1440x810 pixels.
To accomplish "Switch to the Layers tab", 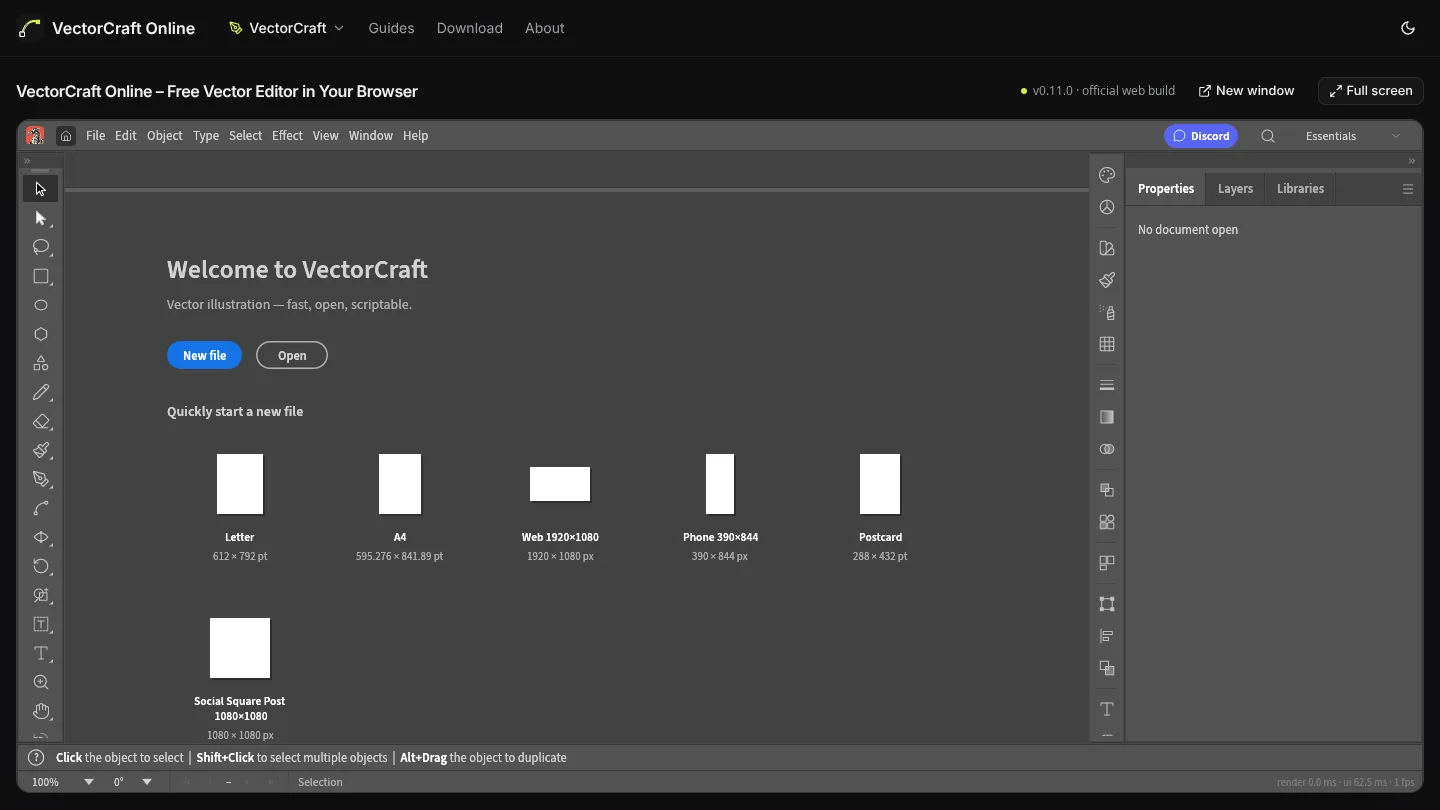I will click(x=1235, y=189).
